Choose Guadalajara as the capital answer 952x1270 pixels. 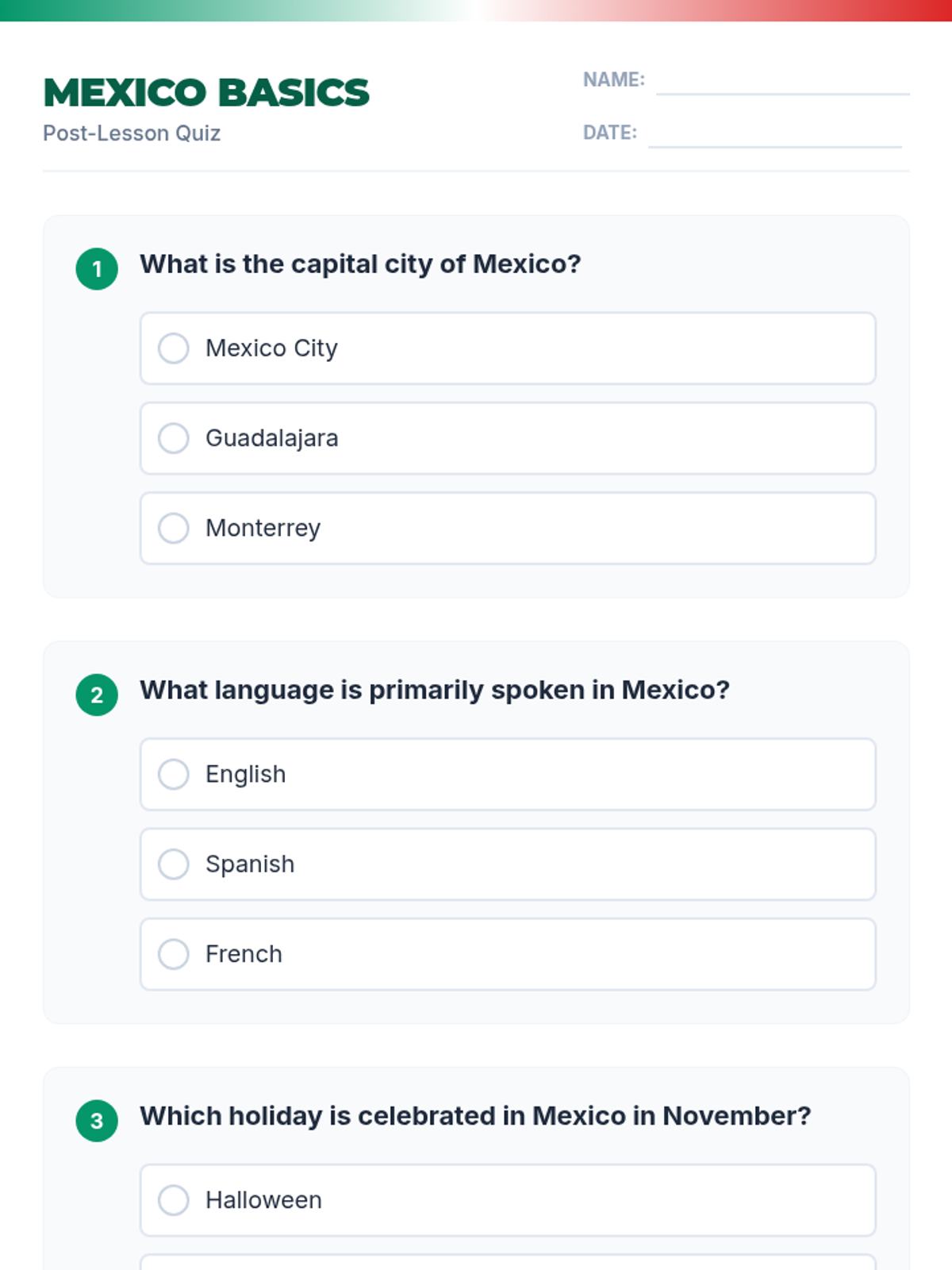pyautogui.click(x=174, y=438)
